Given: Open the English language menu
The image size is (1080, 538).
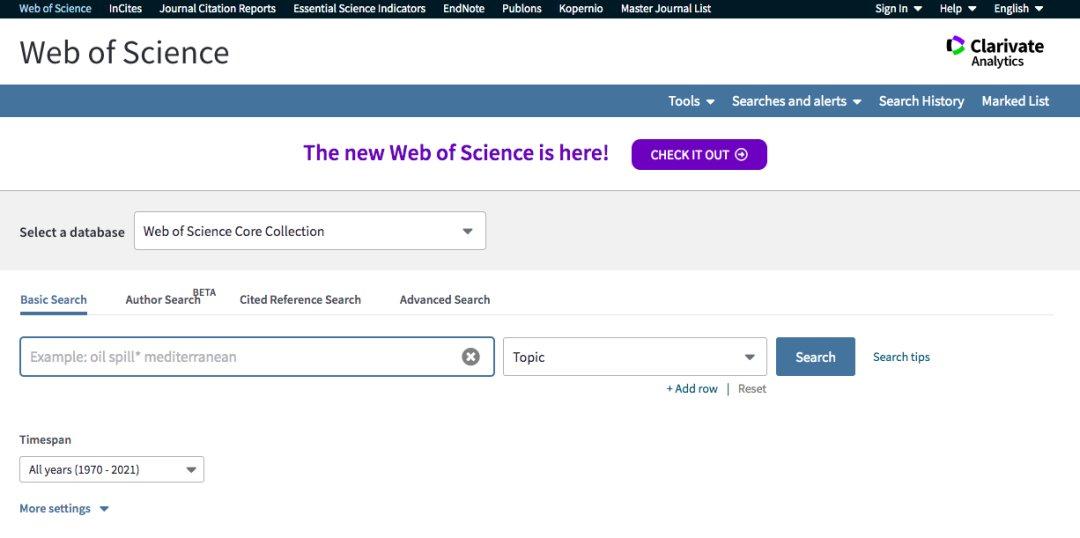Looking at the screenshot, I should click(x=1019, y=9).
